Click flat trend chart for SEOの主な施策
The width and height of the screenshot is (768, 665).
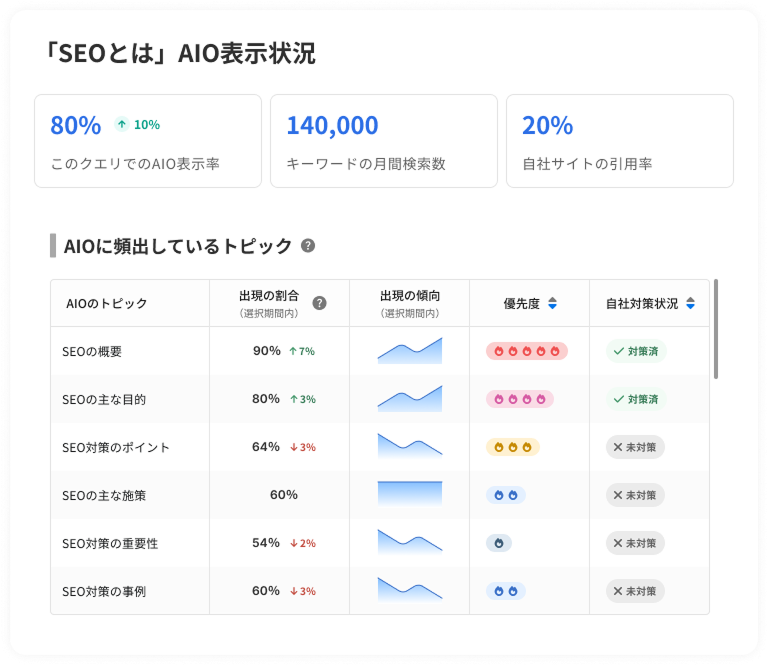(409, 495)
